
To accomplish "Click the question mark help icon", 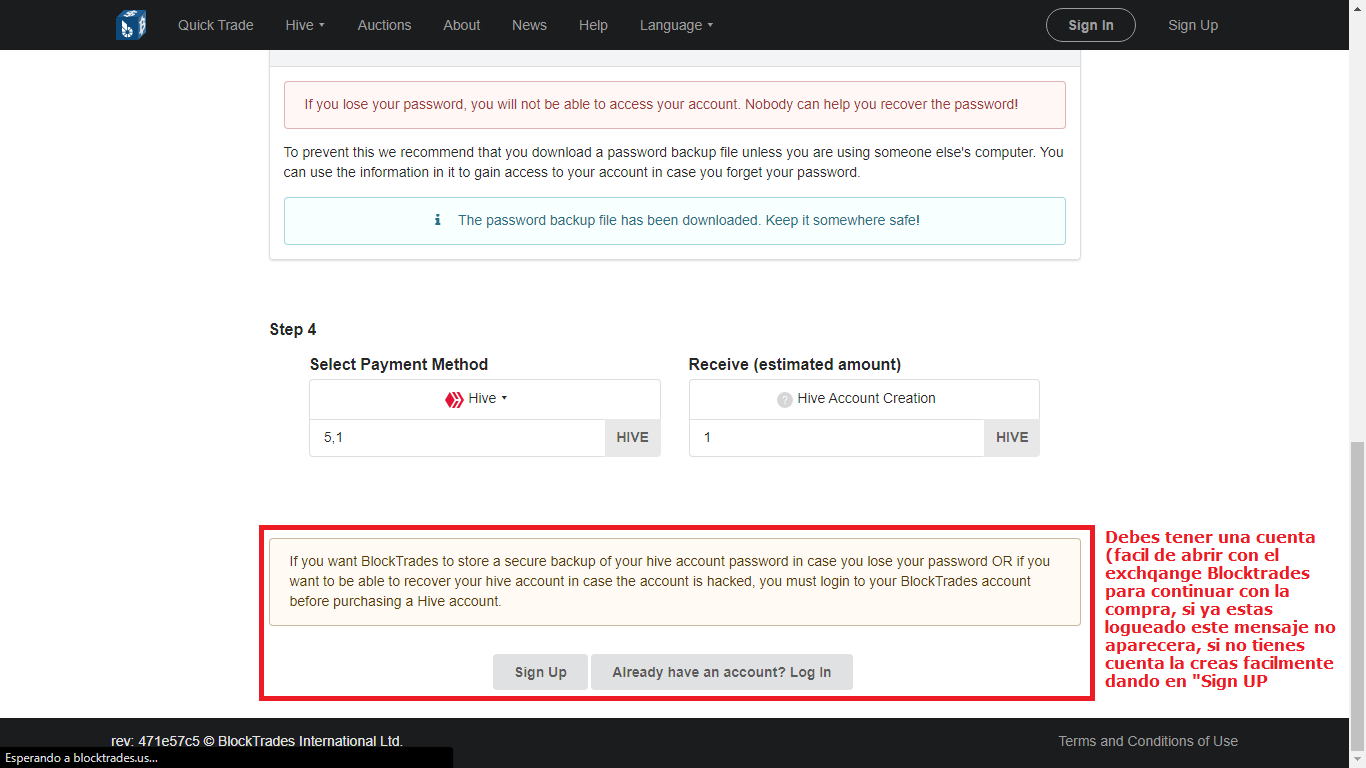I will coord(785,399).
